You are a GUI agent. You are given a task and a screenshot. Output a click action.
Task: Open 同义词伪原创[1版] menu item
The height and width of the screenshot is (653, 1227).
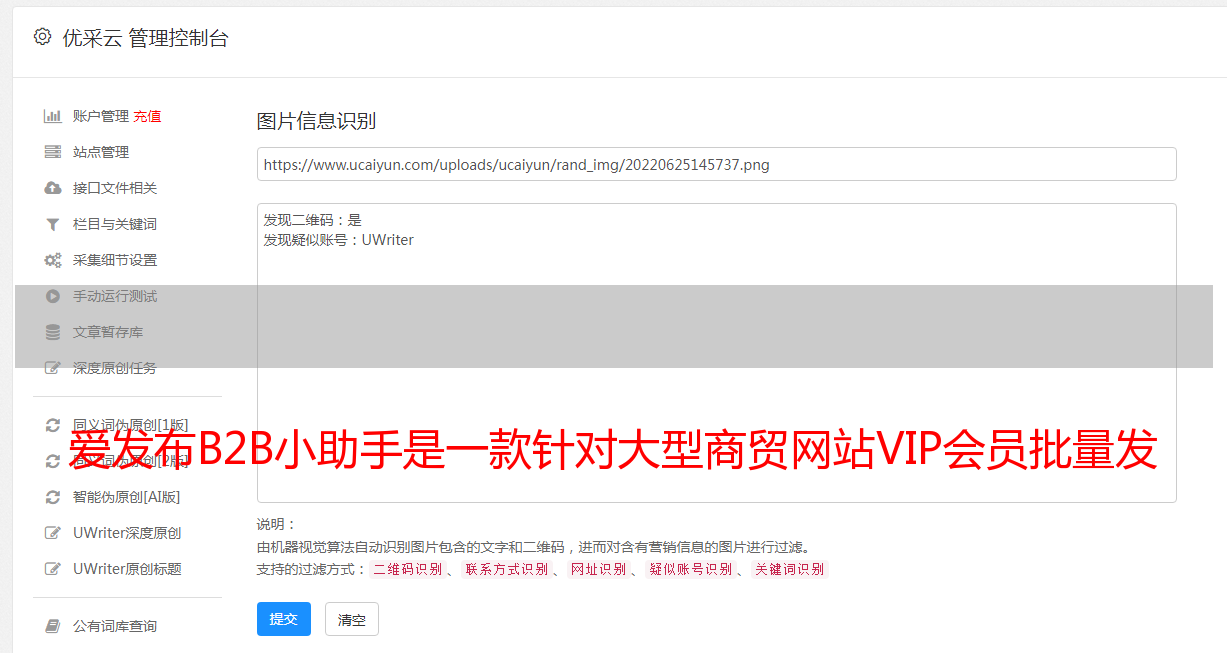[x=130, y=425]
